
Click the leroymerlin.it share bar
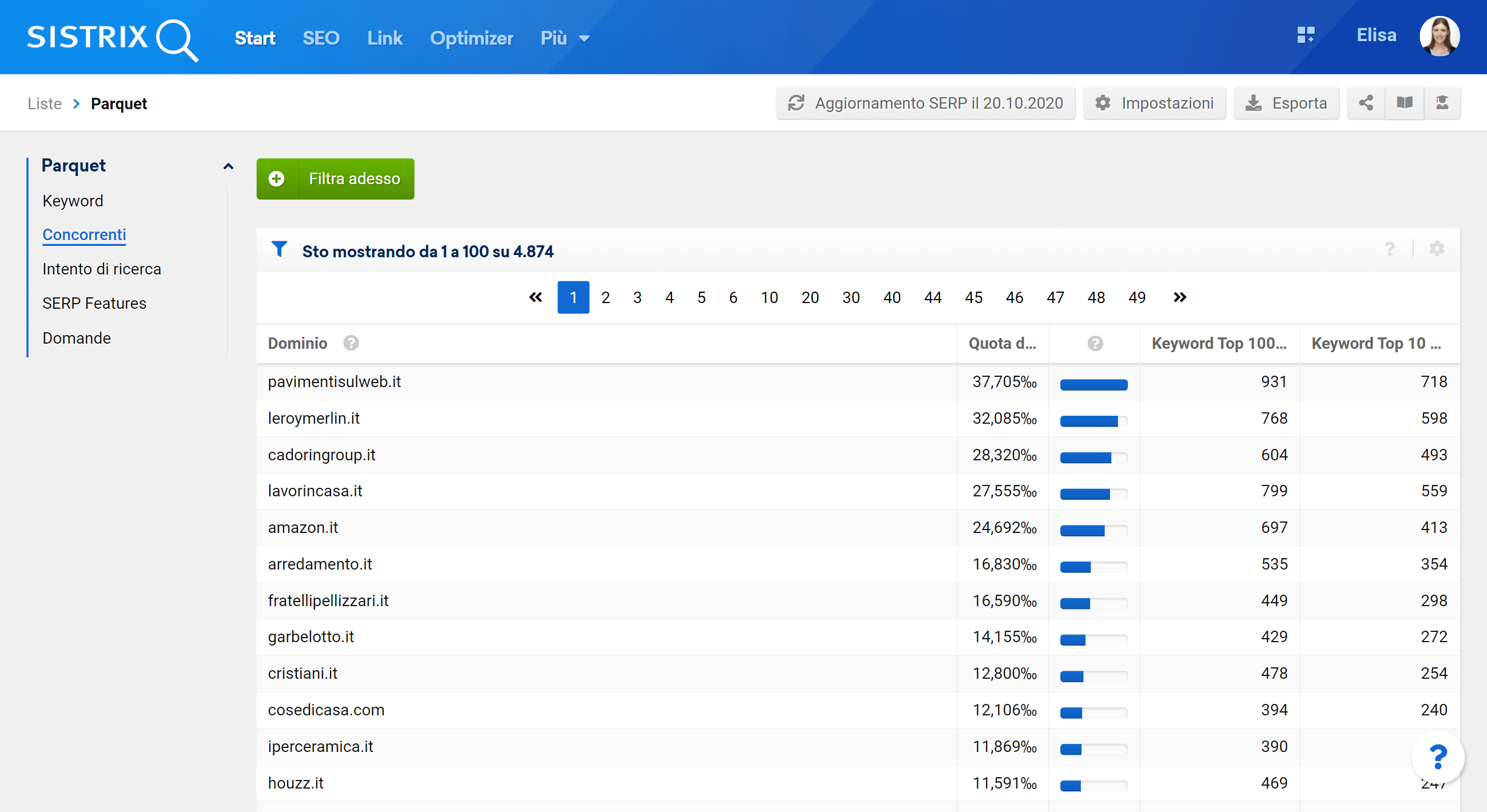pos(1094,421)
